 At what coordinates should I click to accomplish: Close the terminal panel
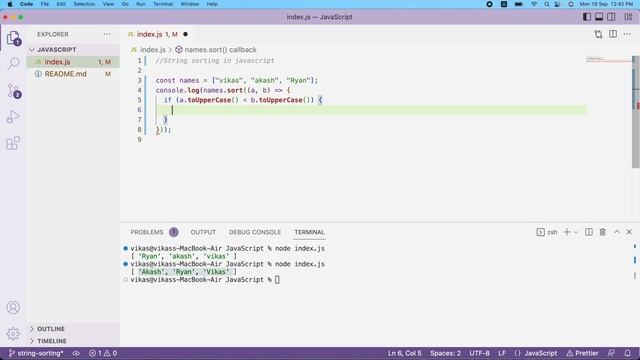click(629, 232)
